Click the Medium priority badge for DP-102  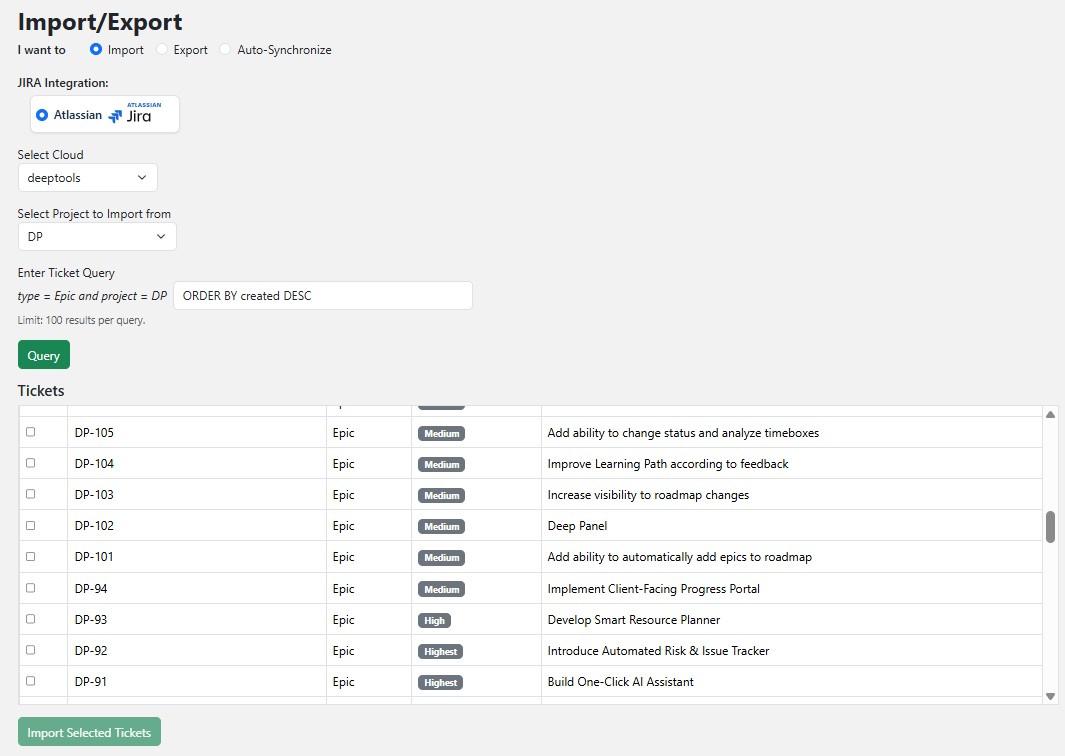point(441,526)
